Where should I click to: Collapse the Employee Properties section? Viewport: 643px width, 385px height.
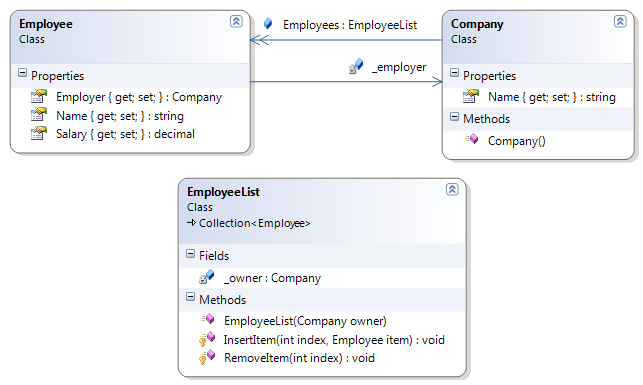pos(23,73)
